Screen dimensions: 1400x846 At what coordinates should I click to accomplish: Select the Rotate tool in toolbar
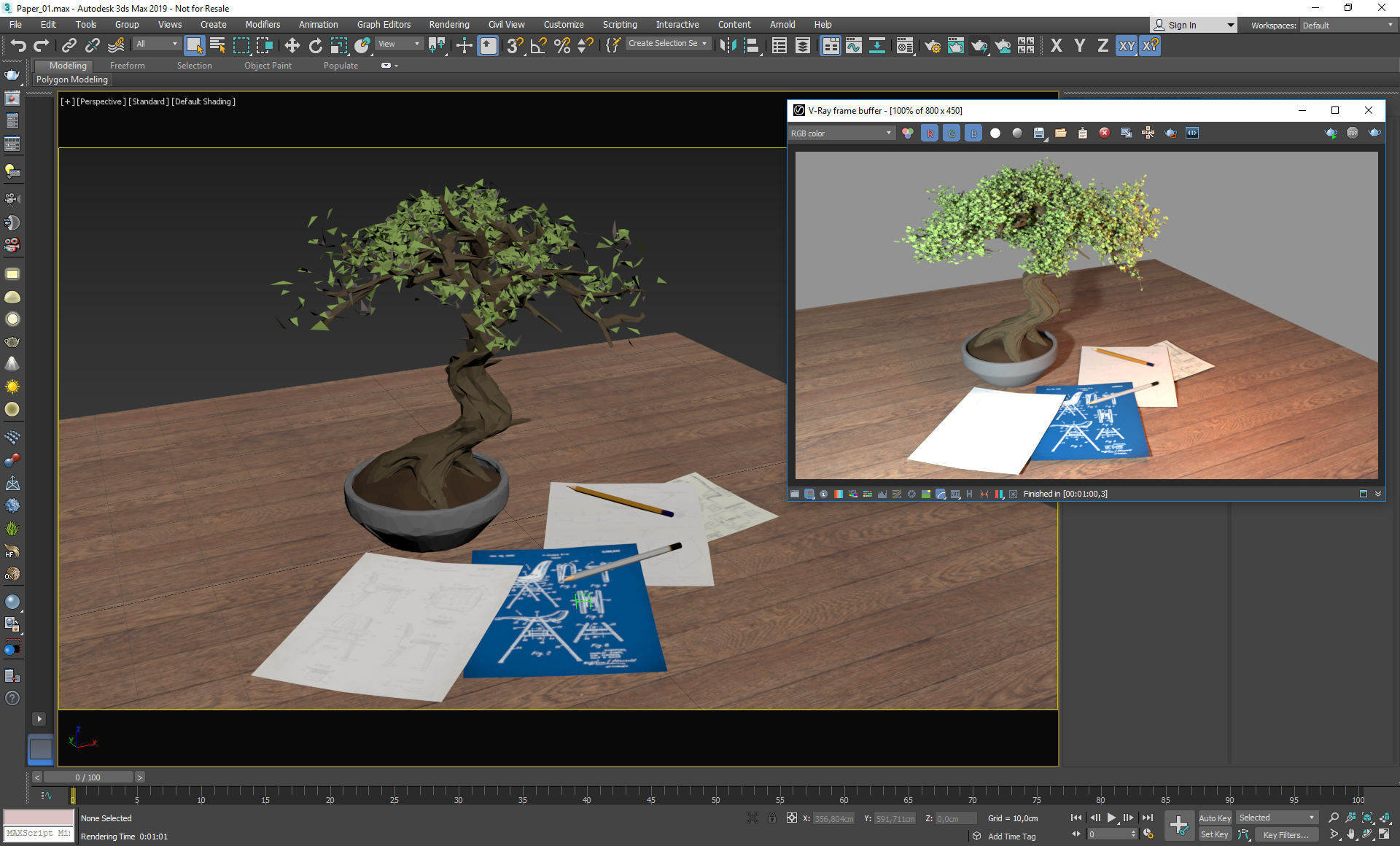315,46
